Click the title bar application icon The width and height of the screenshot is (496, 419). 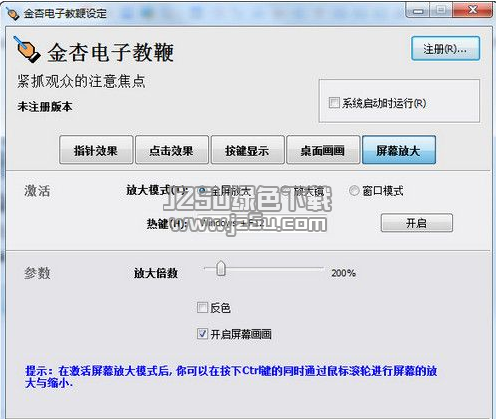pos(13,13)
